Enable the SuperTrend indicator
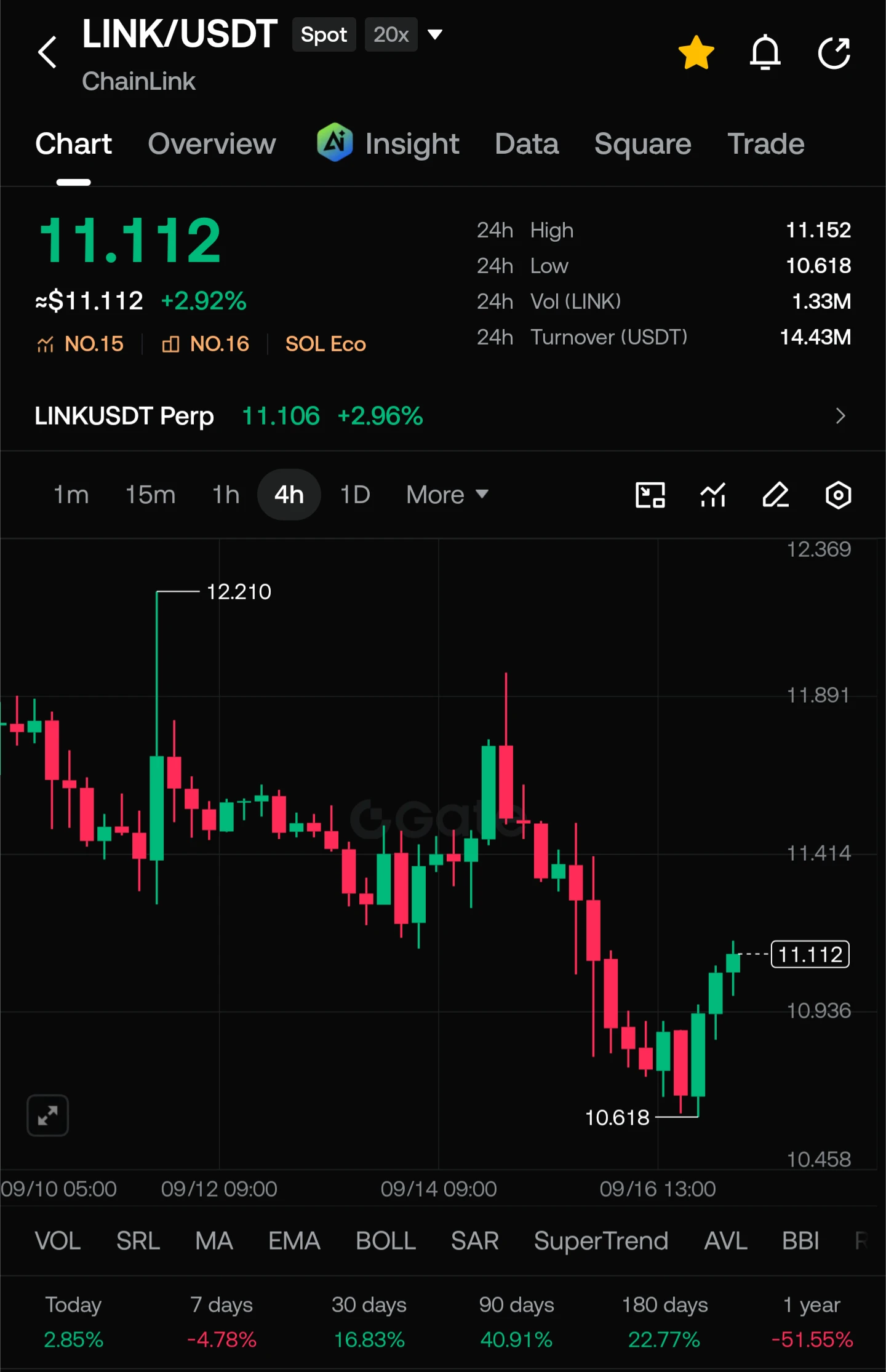 [x=601, y=1242]
